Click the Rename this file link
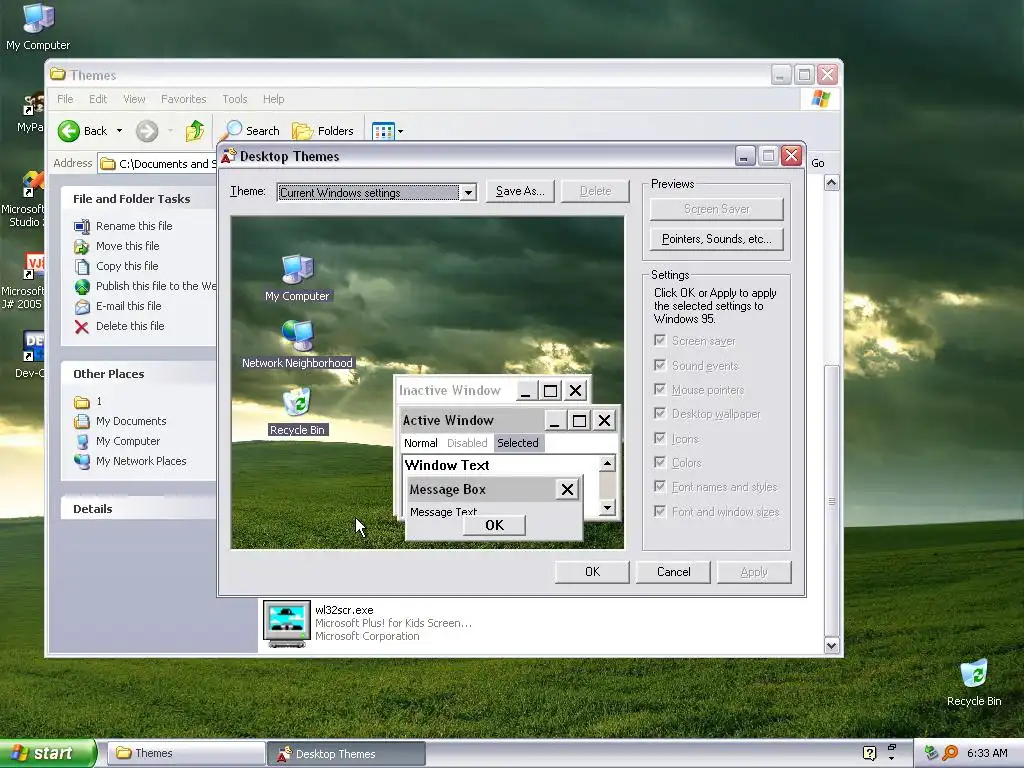This screenshot has width=1024, height=768. tap(134, 226)
